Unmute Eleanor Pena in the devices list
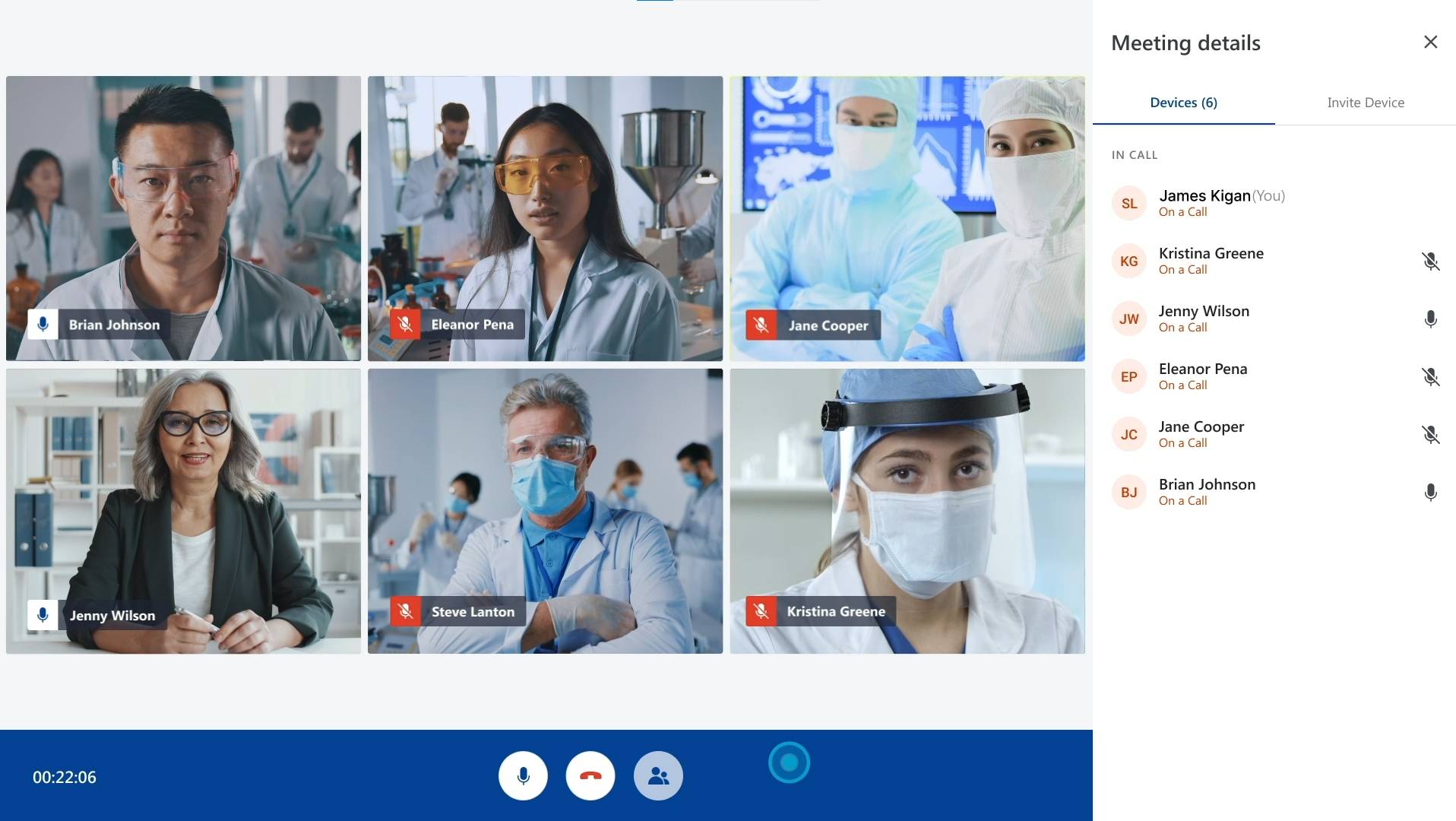The image size is (1456, 821). tap(1429, 377)
